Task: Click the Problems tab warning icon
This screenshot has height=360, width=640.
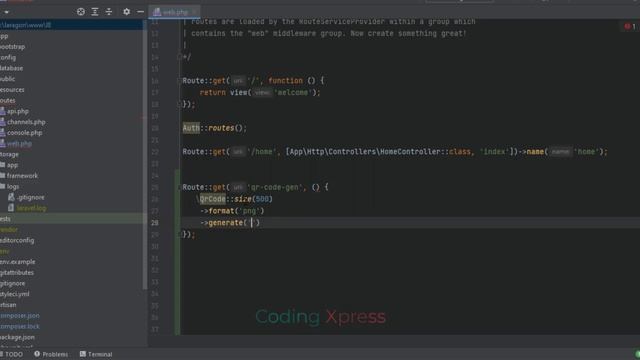Action: point(37,354)
